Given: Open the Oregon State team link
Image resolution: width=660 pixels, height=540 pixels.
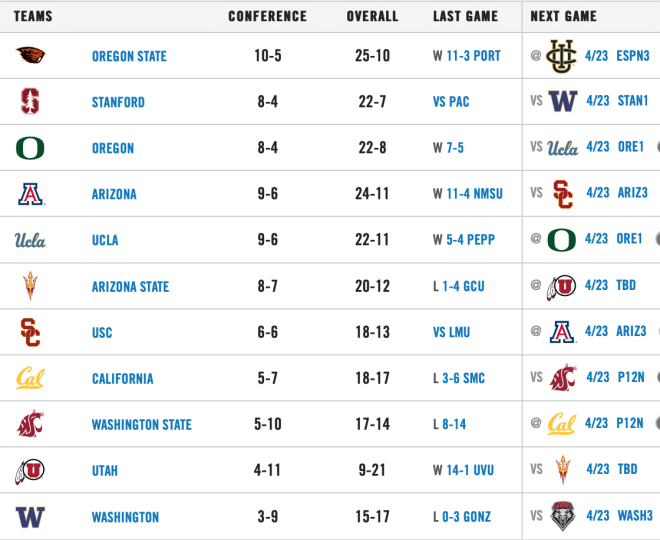Looking at the screenshot, I should (129, 56).
